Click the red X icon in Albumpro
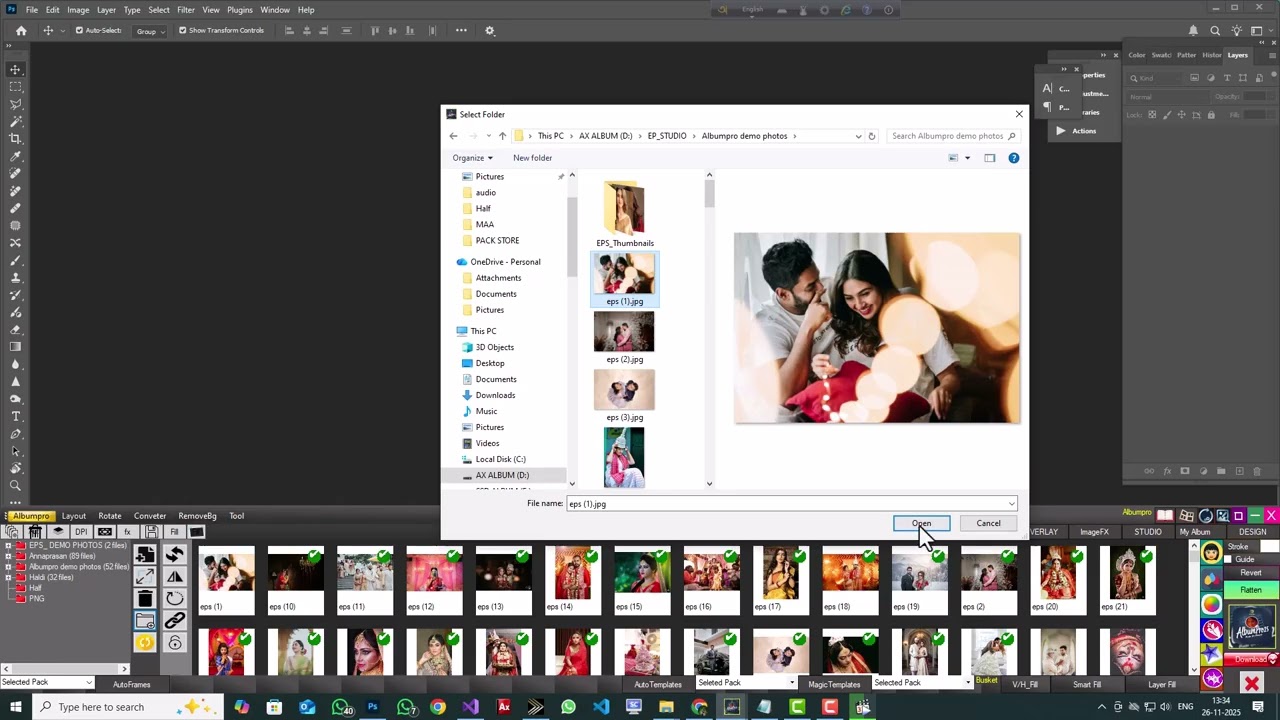Viewport: 1280px width, 720px height. 1251,683
